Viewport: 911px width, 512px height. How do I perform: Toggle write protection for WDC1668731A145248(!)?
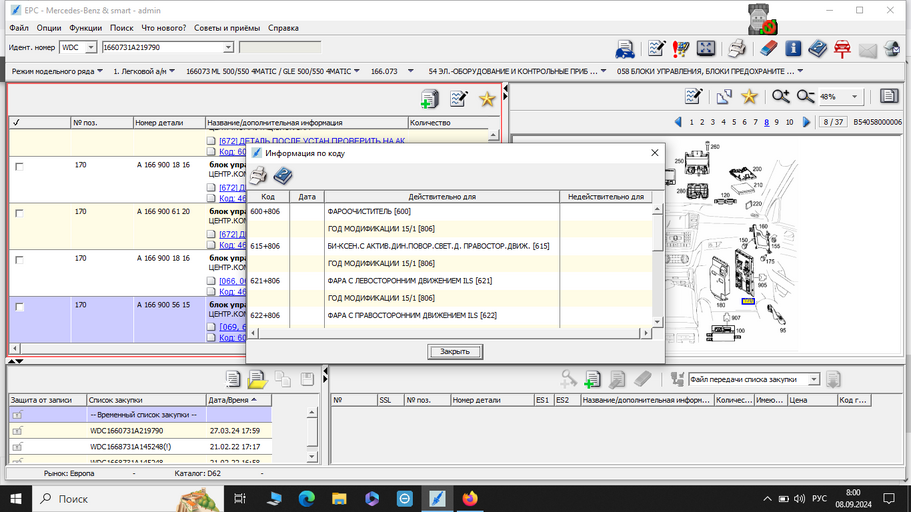point(17,447)
